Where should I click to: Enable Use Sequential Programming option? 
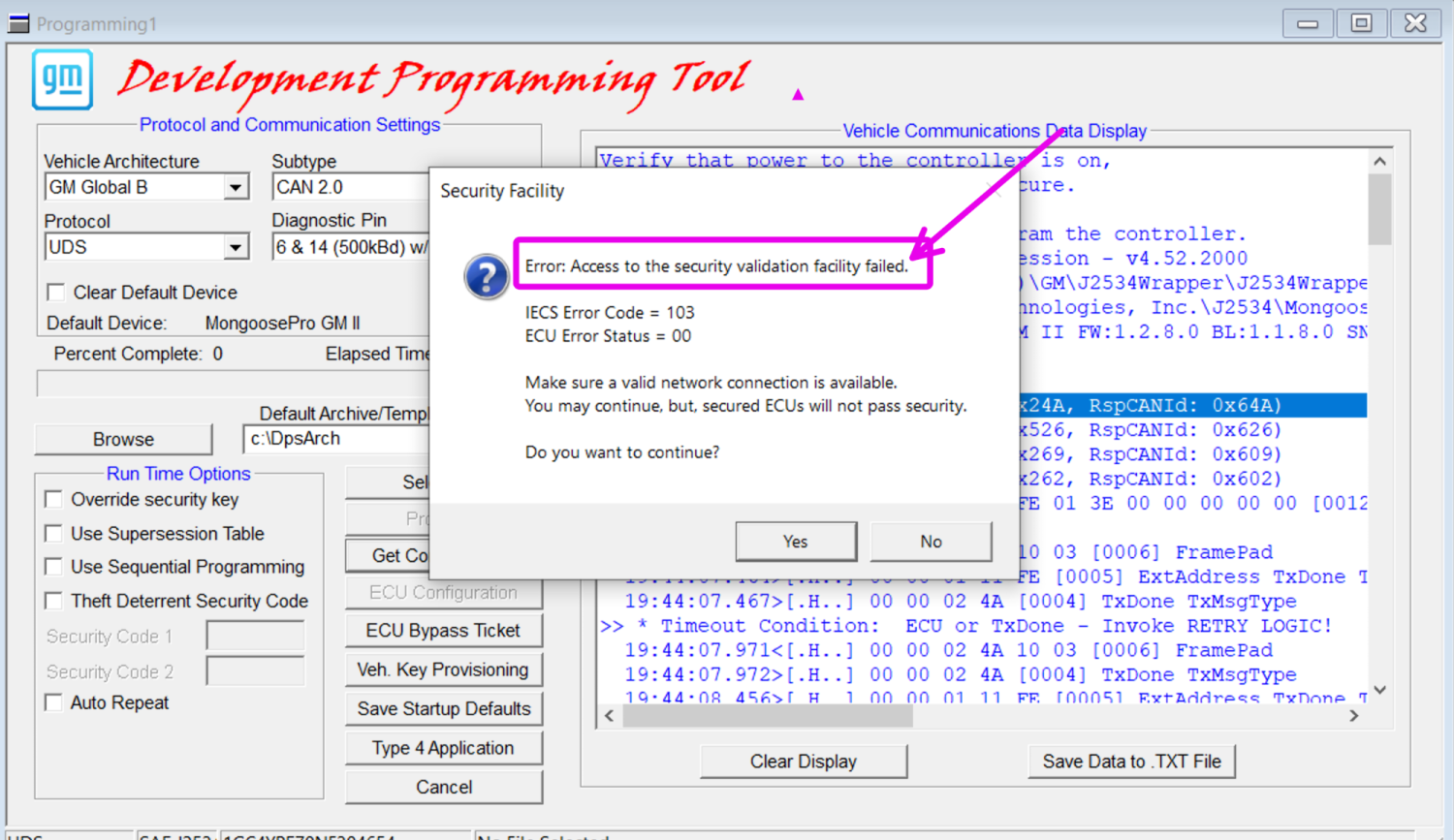(54, 567)
